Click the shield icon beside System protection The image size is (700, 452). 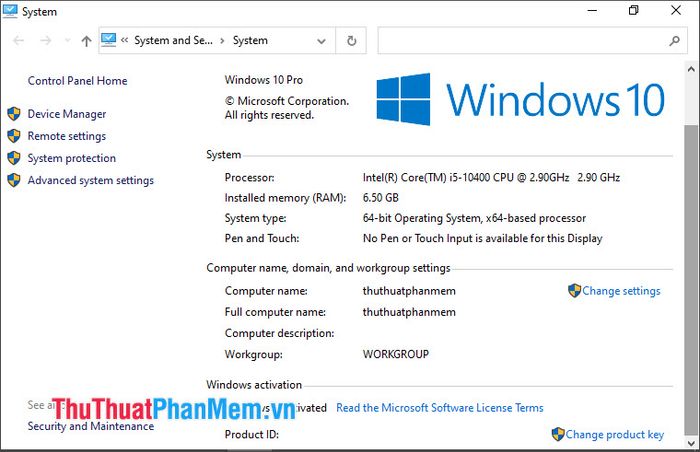(14, 158)
